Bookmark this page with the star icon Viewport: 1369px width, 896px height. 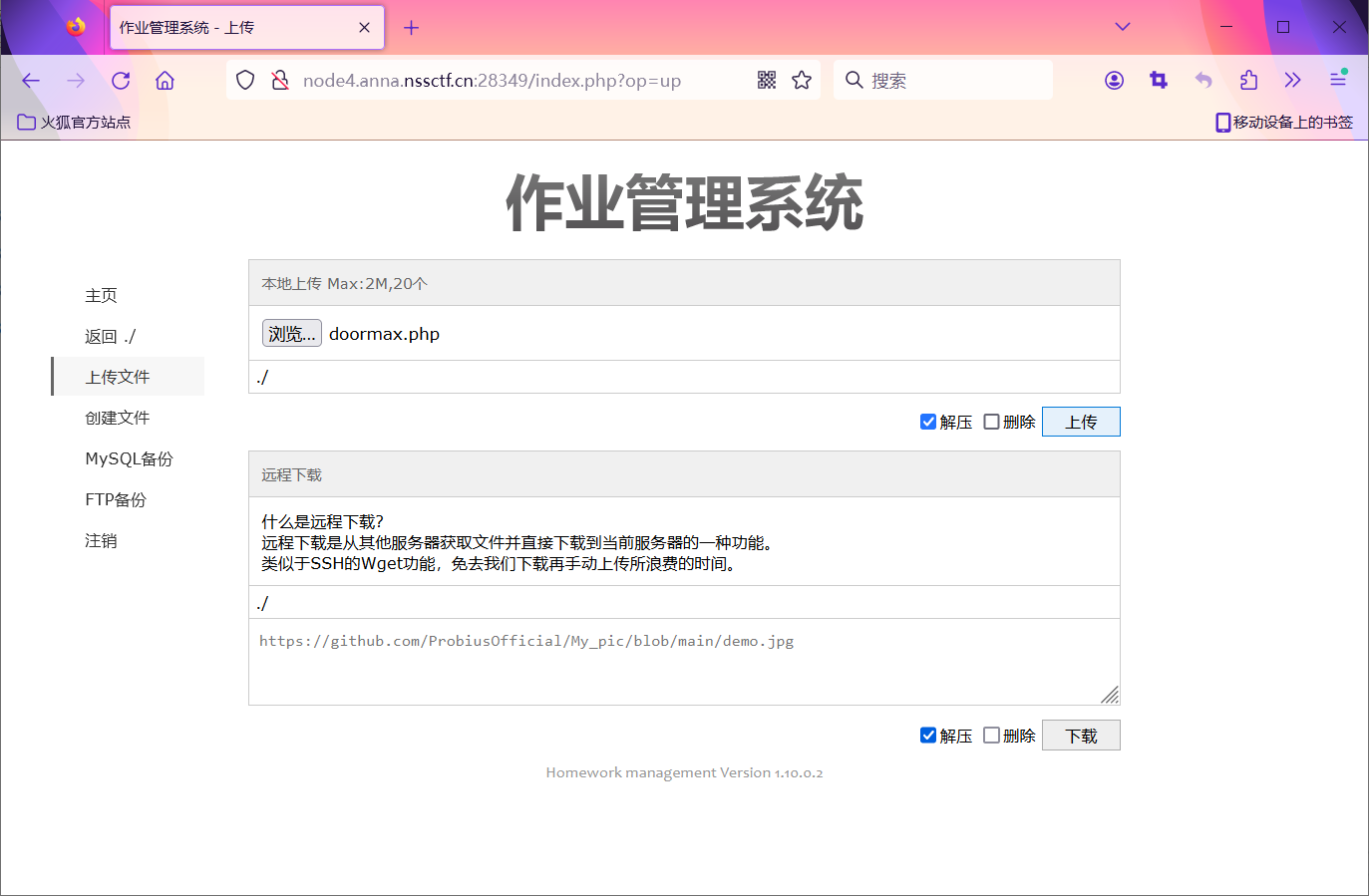(x=802, y=80)
